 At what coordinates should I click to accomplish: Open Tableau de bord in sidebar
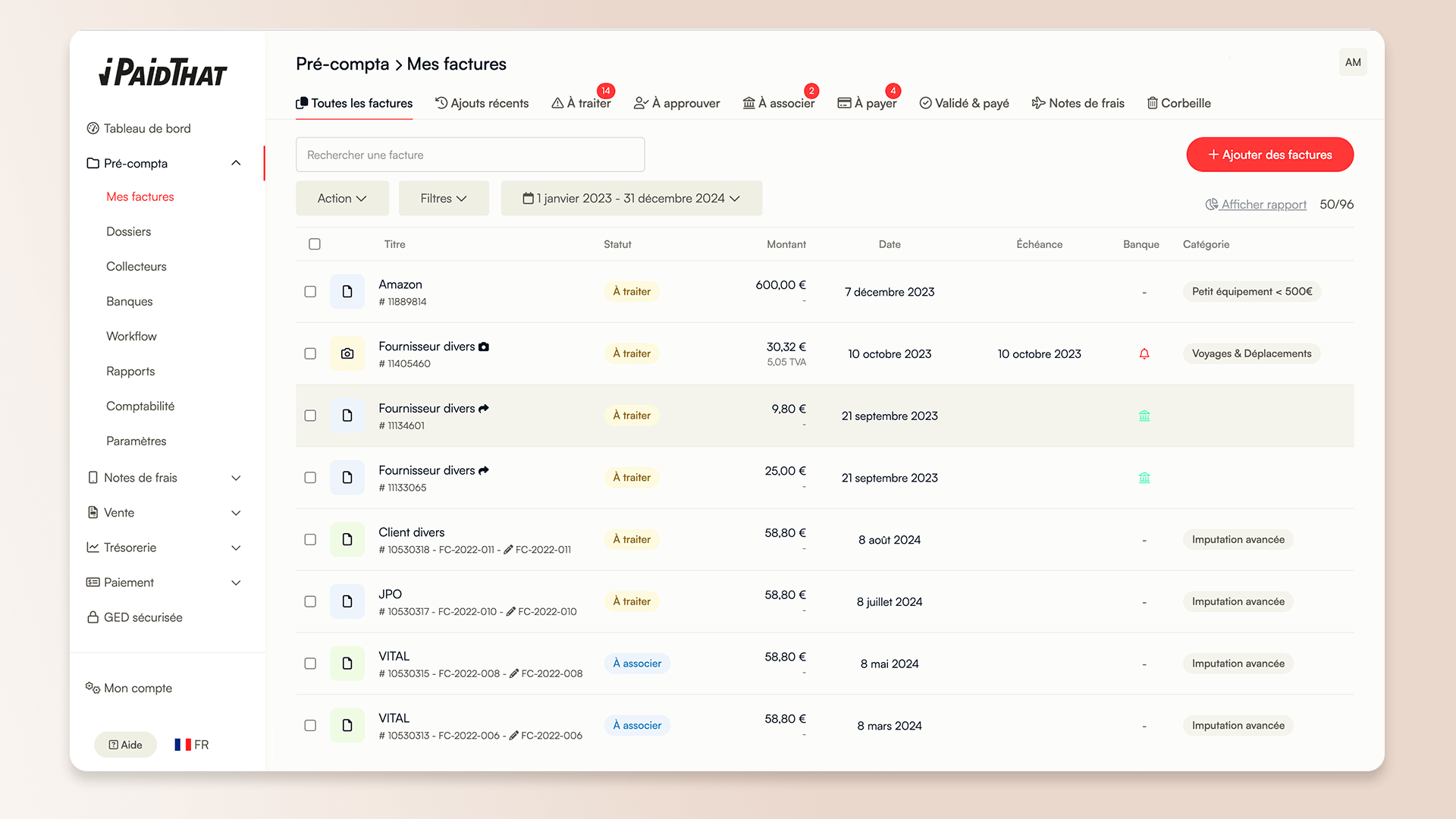tap(139, 128)
